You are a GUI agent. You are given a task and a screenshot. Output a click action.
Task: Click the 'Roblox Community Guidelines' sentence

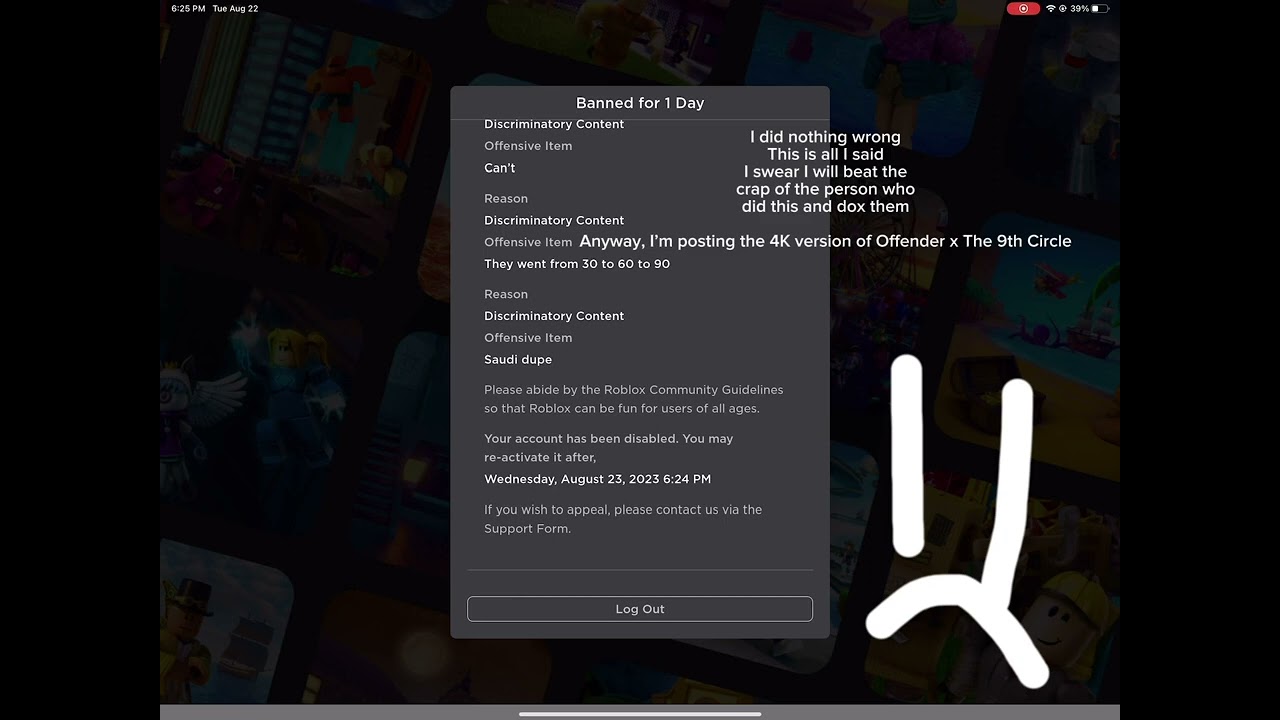click(x=634, y=399)
